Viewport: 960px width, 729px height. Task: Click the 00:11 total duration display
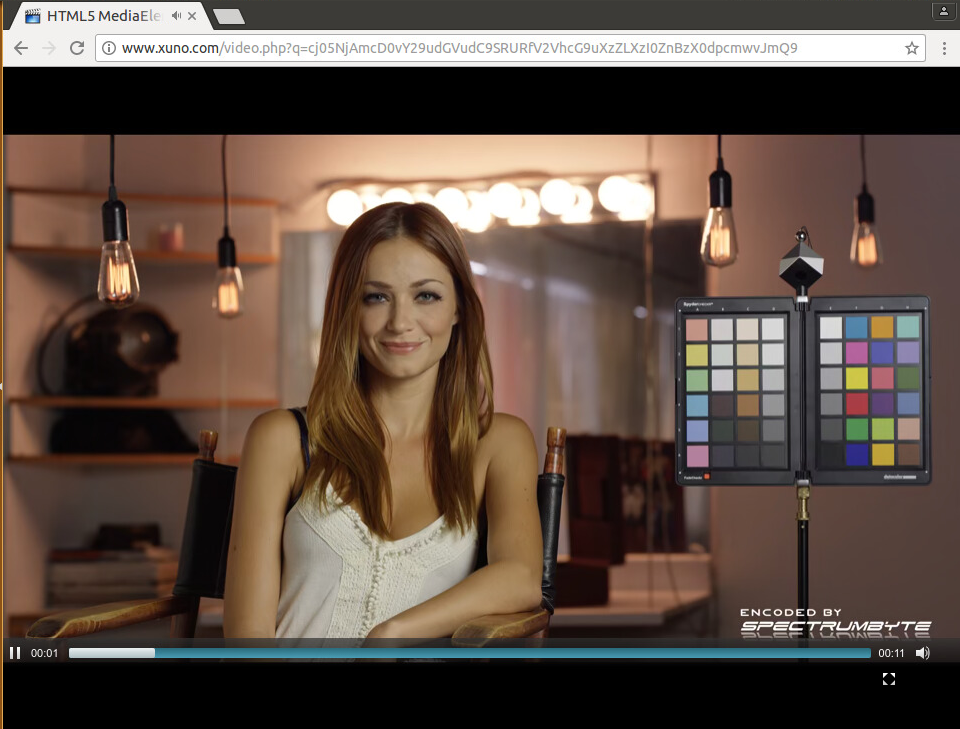[891, 653]
